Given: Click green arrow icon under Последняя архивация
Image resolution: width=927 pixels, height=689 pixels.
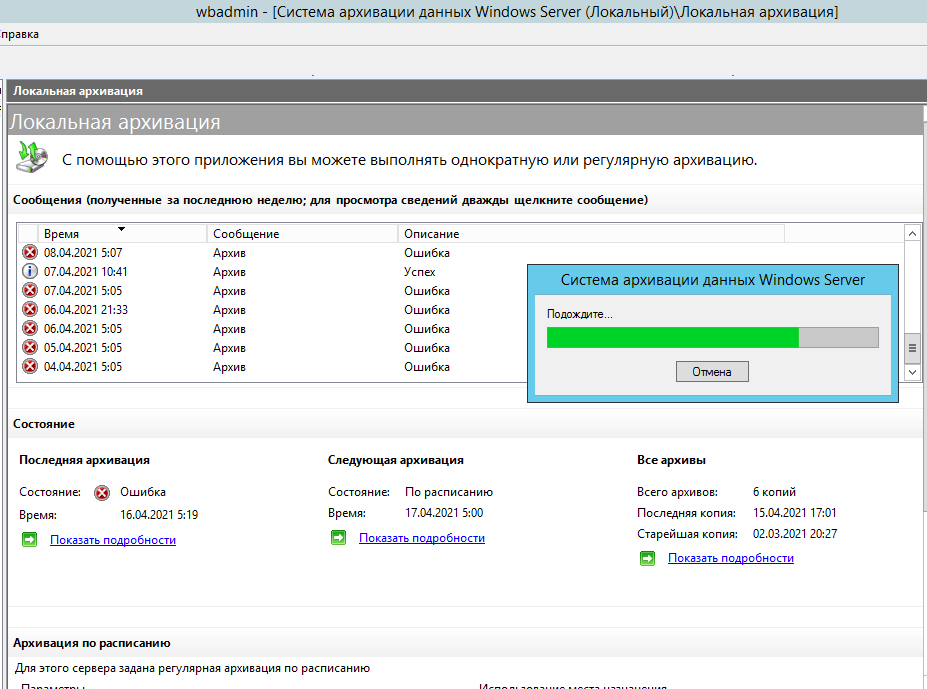Looking at the screenshot, I should click(30, 539).
